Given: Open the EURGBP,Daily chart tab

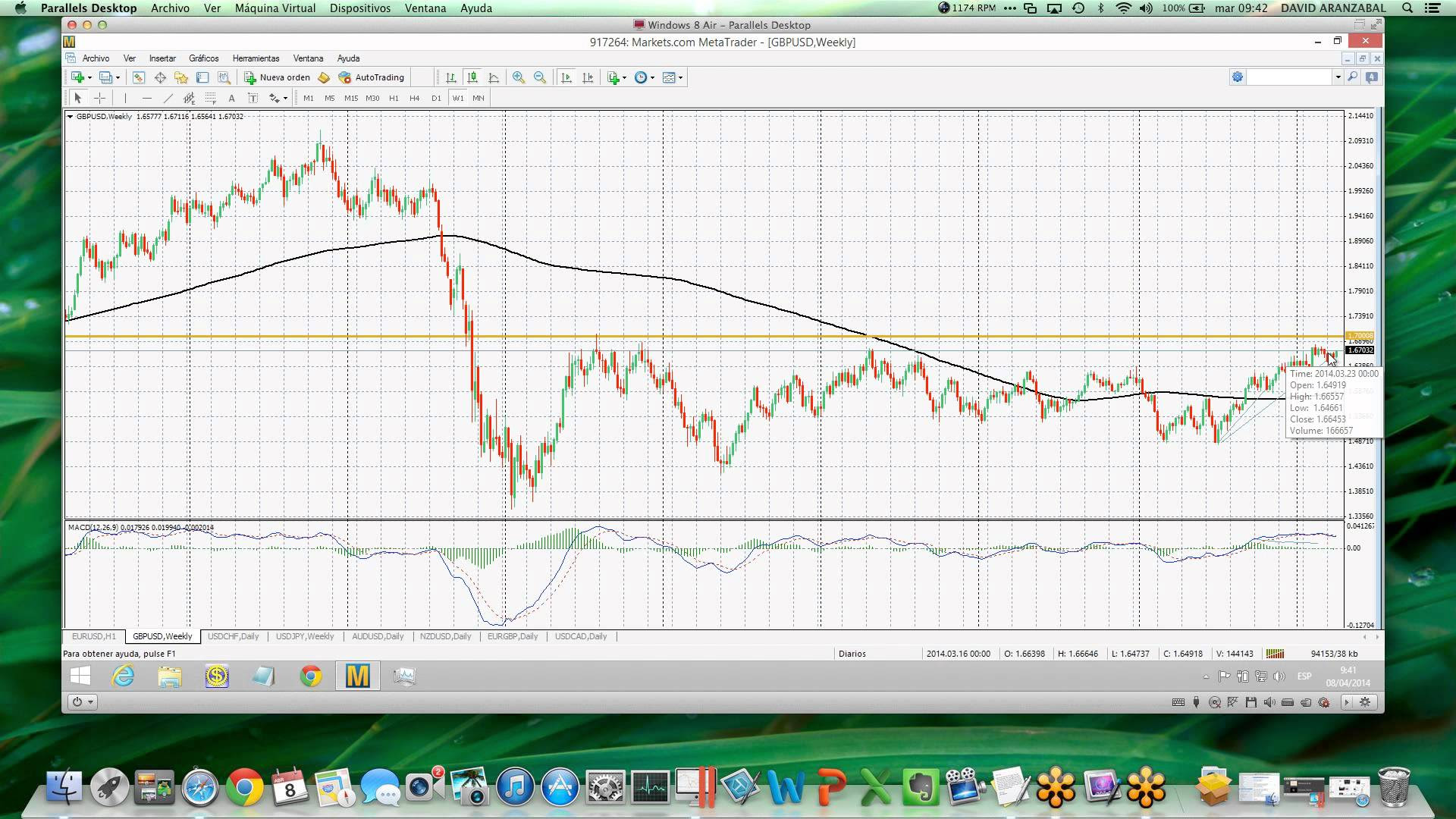Looking at the screenshot, I should pos(513,636).
